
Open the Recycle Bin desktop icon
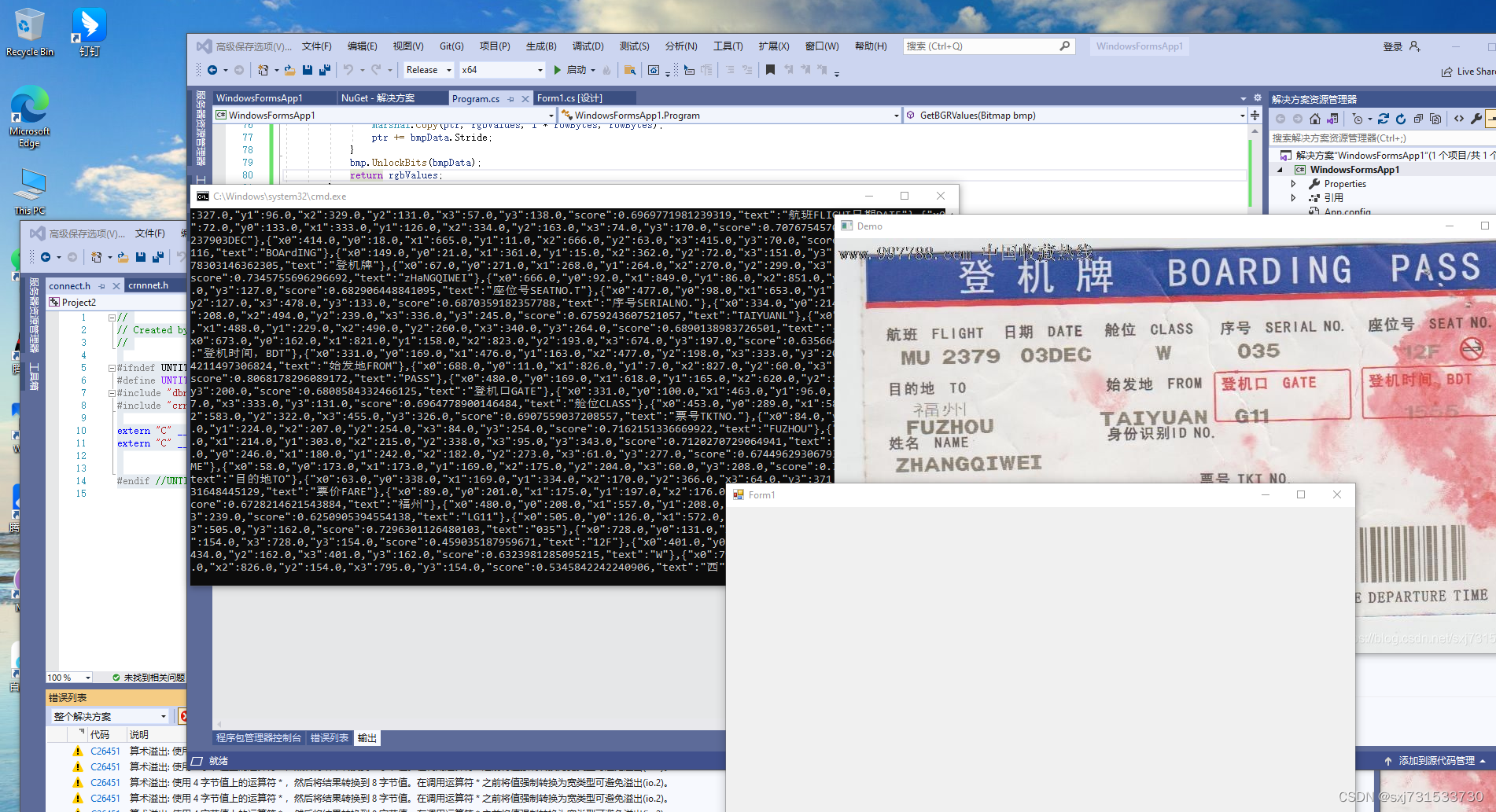pos(30,32)
